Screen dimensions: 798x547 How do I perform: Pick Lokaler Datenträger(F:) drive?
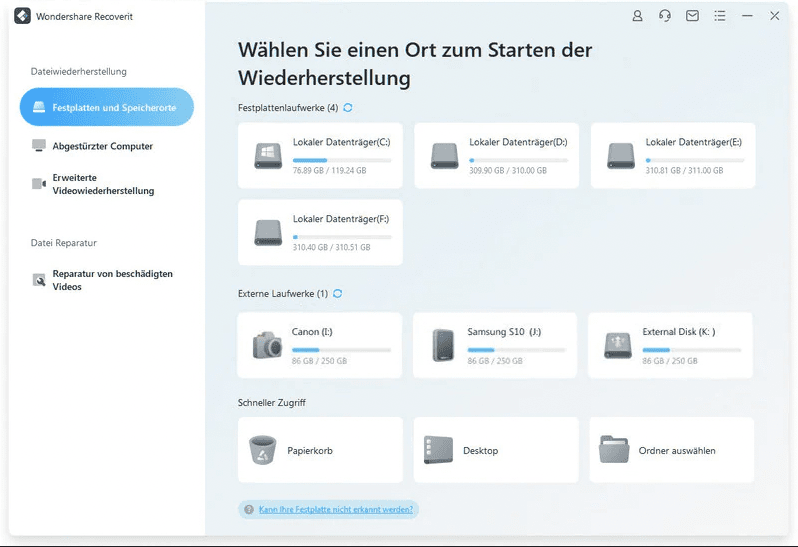[320, 232]
